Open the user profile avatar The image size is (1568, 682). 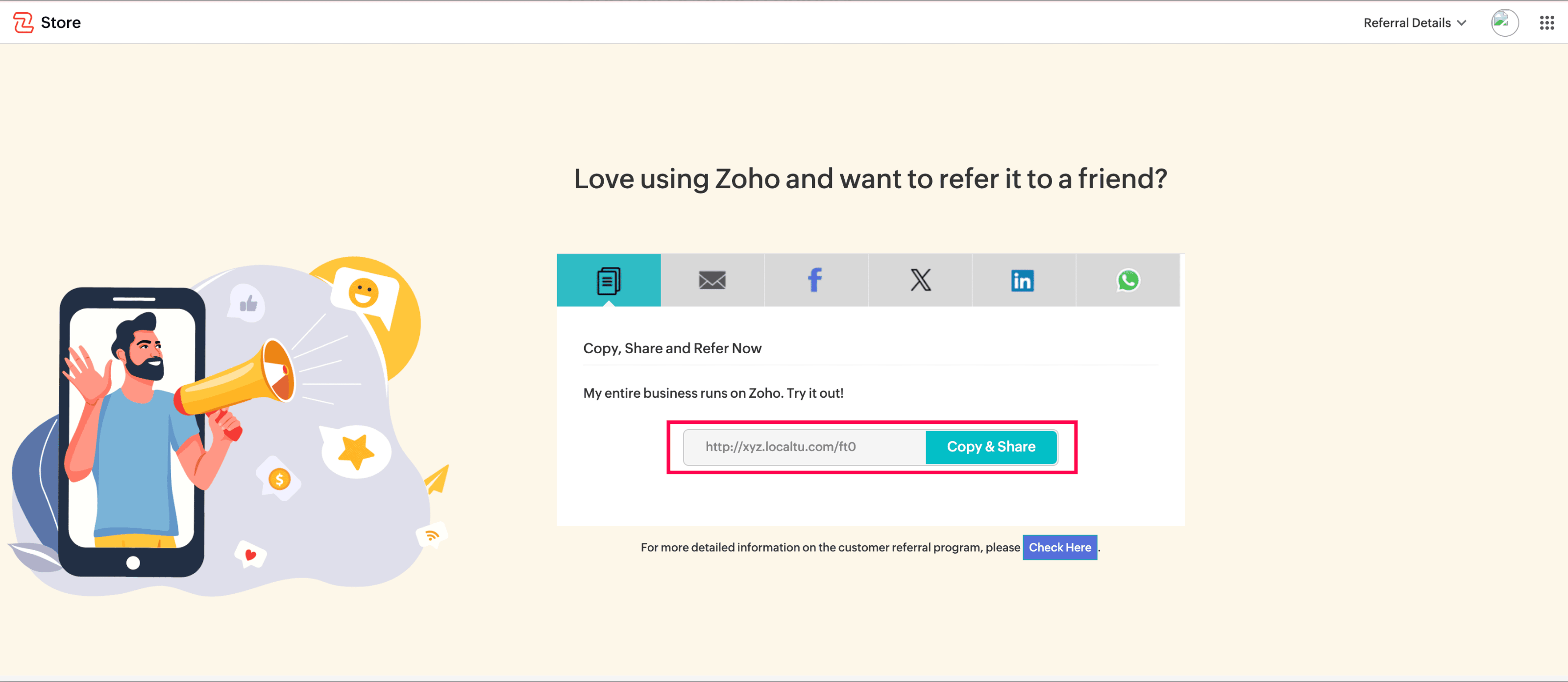tap(1503, 23)
